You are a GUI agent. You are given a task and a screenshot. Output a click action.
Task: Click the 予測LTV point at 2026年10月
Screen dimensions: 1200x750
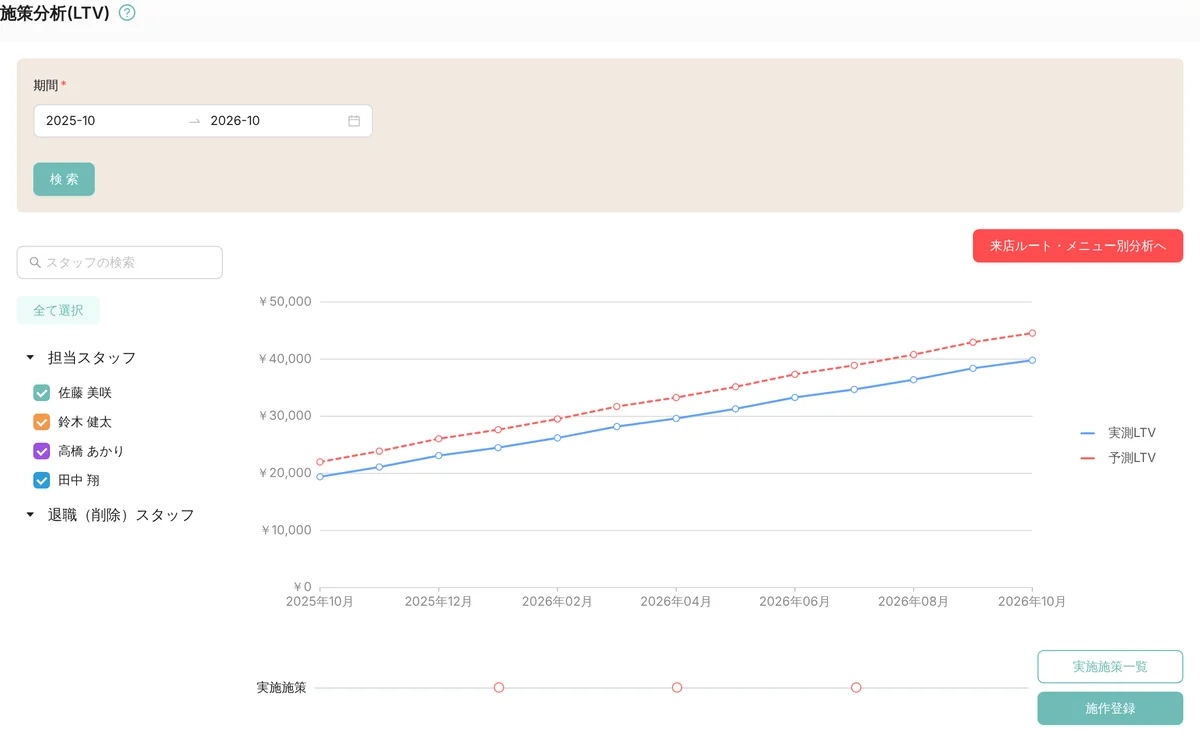[1032, 333]
